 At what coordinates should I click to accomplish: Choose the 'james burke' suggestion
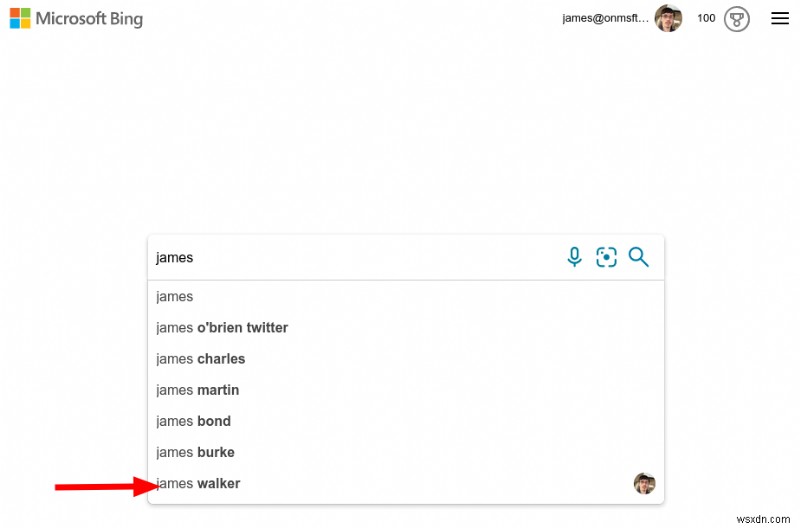pyautogui.click(x=406, y=452)
